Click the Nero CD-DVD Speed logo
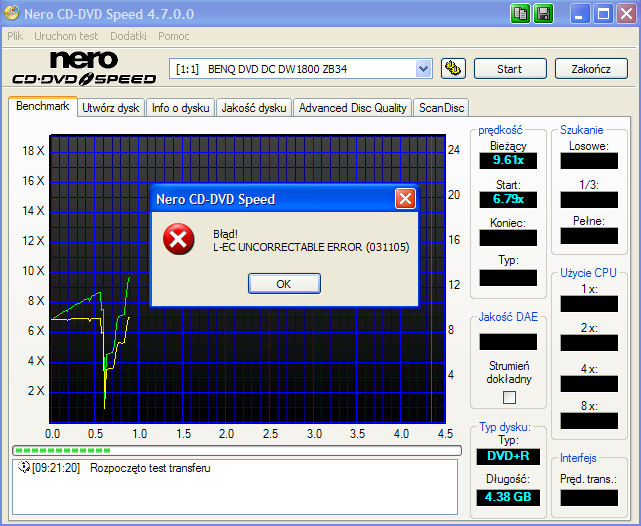The height and width of the screenshot is (526, 641). (x=84, y=67)
